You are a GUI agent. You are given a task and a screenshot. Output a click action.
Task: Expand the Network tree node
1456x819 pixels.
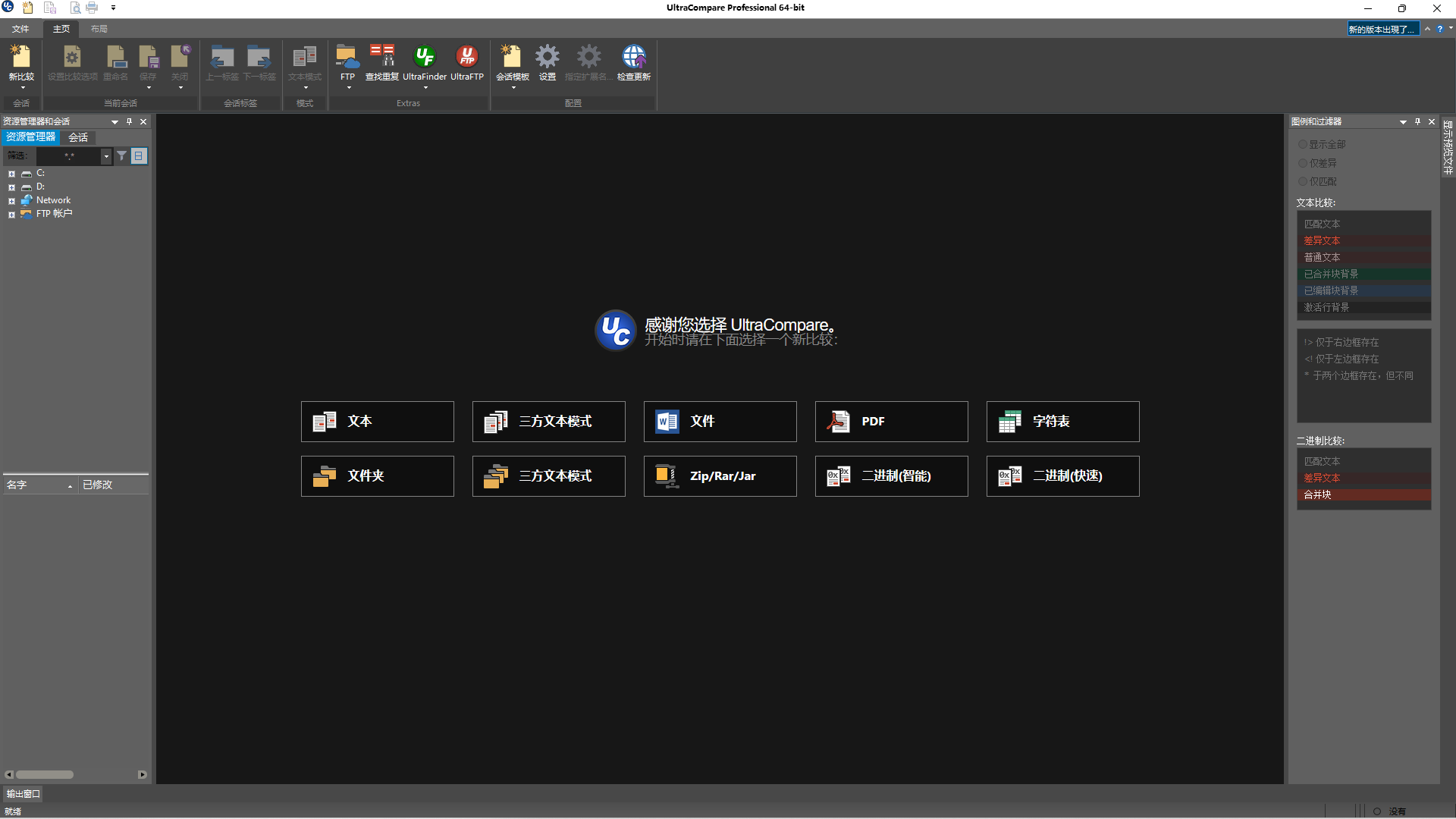11,201
